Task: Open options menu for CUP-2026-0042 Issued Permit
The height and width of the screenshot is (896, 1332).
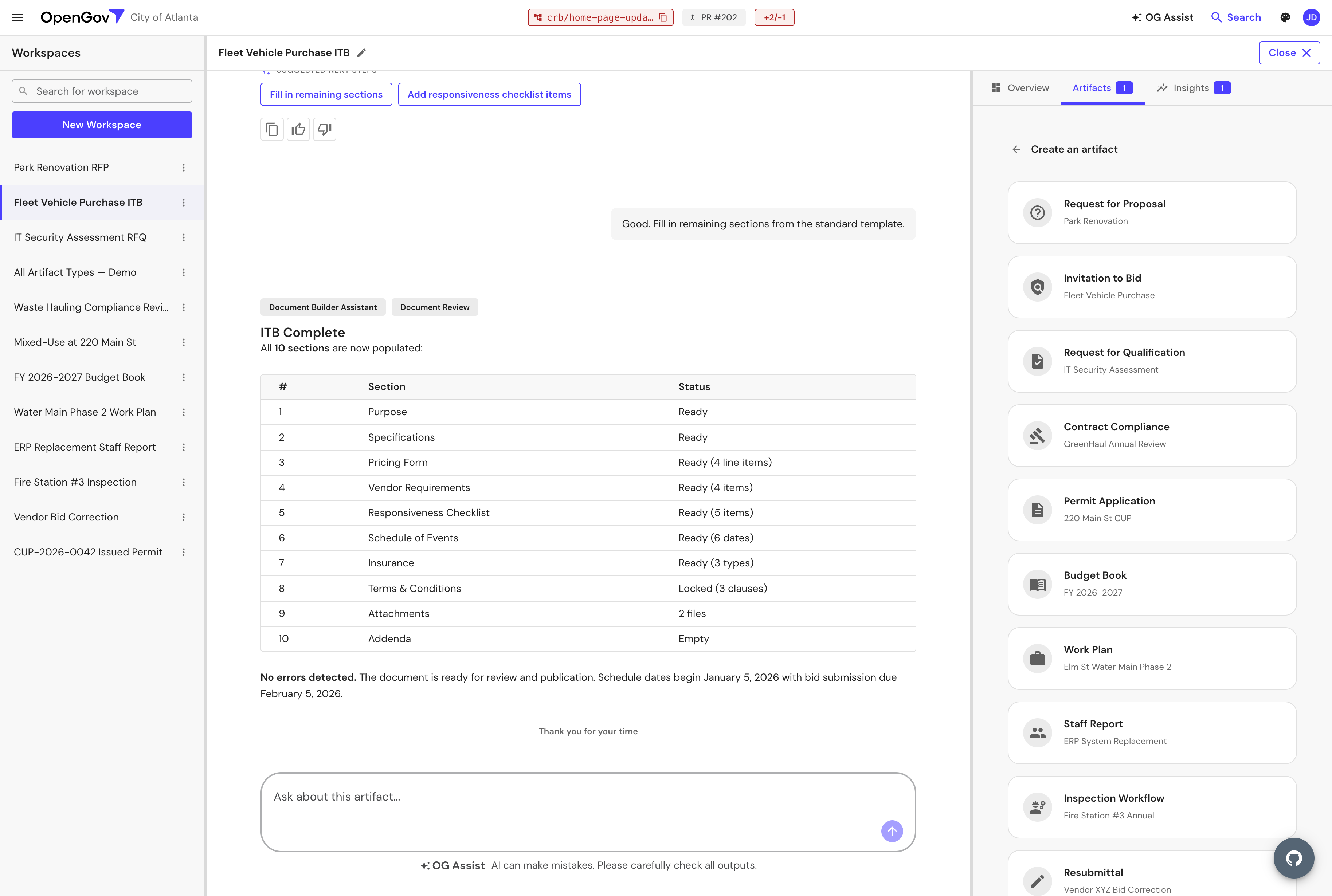Action: [x=183, y=553]
